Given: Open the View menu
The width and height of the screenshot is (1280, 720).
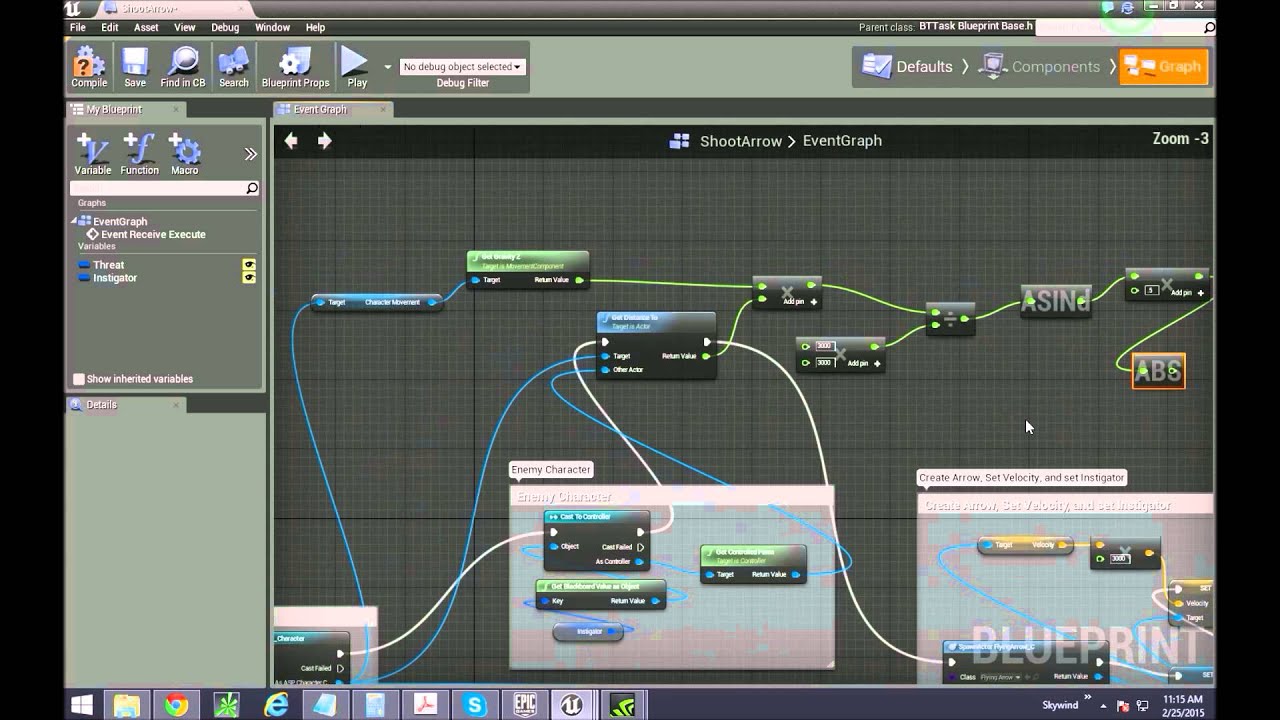Looking at the screenshot, I should 185,27.
